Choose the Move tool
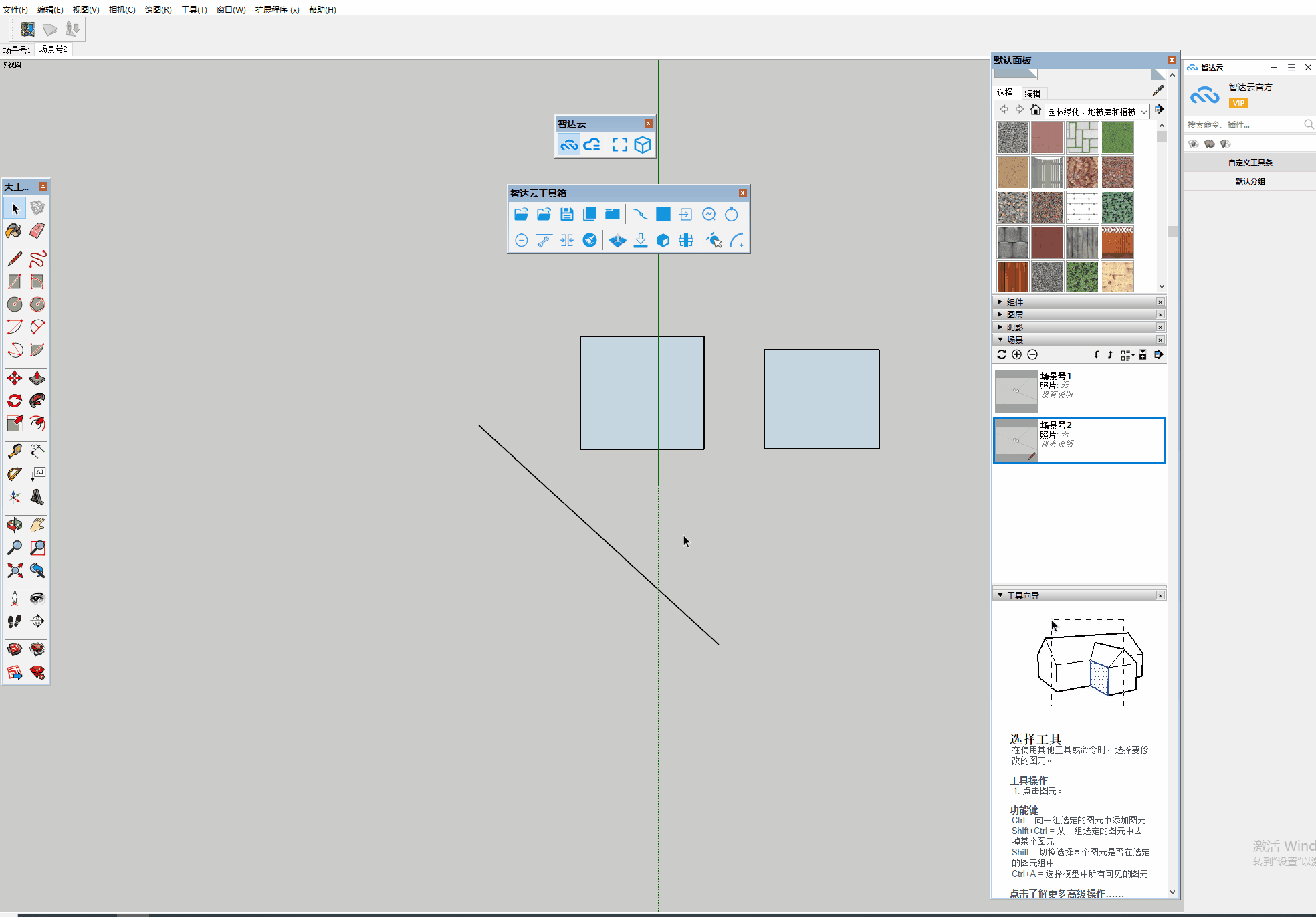The image size is (1316, 917). [14, 379]
